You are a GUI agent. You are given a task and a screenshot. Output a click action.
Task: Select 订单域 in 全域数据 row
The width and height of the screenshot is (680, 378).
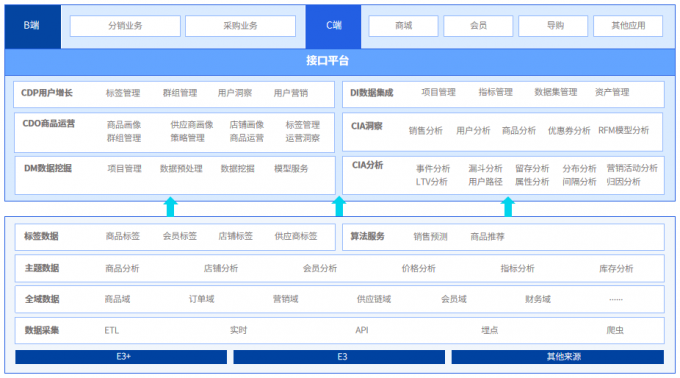(202, 299)
